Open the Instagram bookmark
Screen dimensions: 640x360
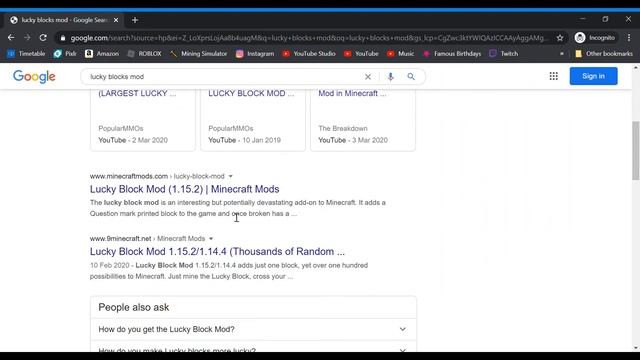pos(255,53)
